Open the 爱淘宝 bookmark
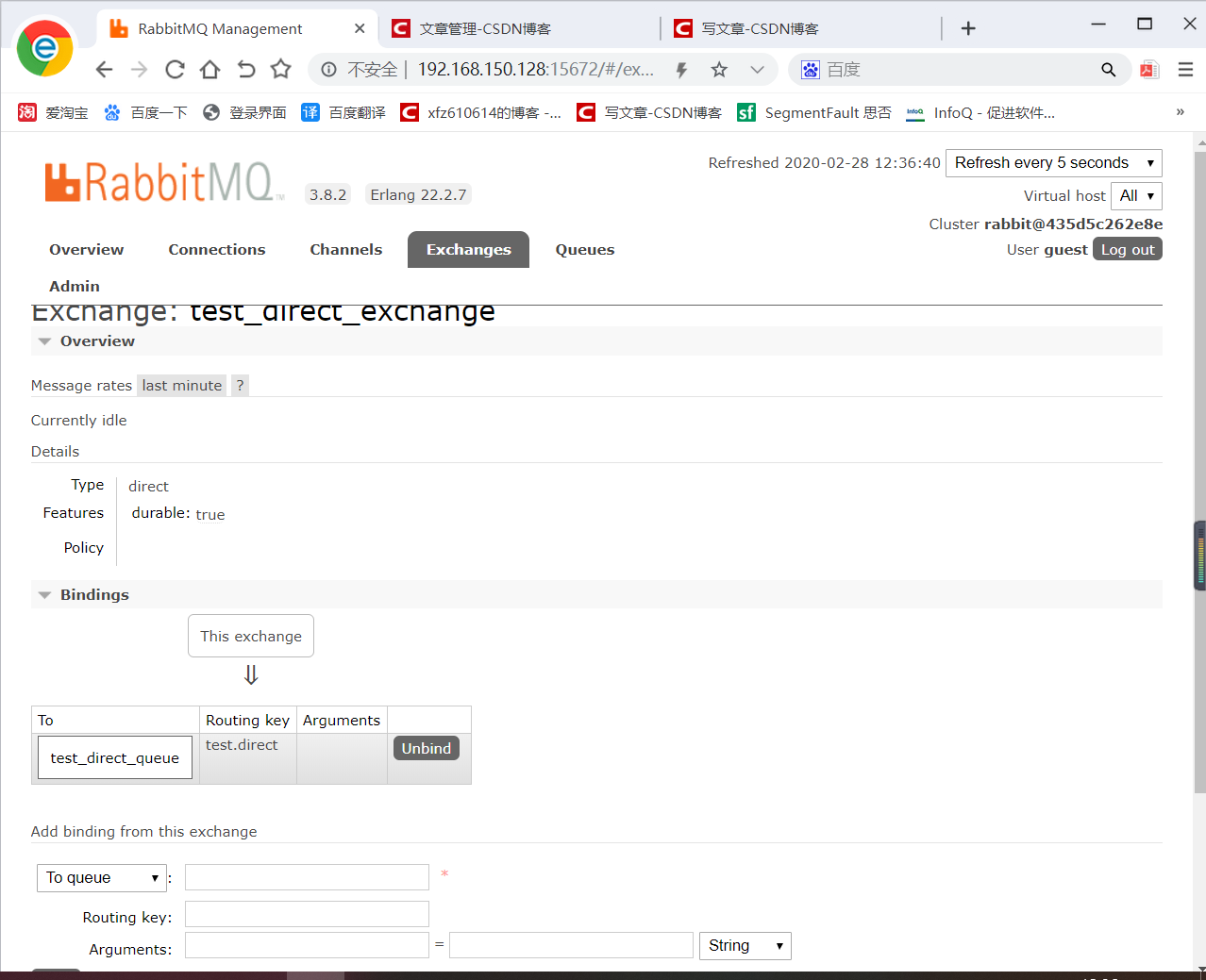The image size is (1206, 980). 54,112
